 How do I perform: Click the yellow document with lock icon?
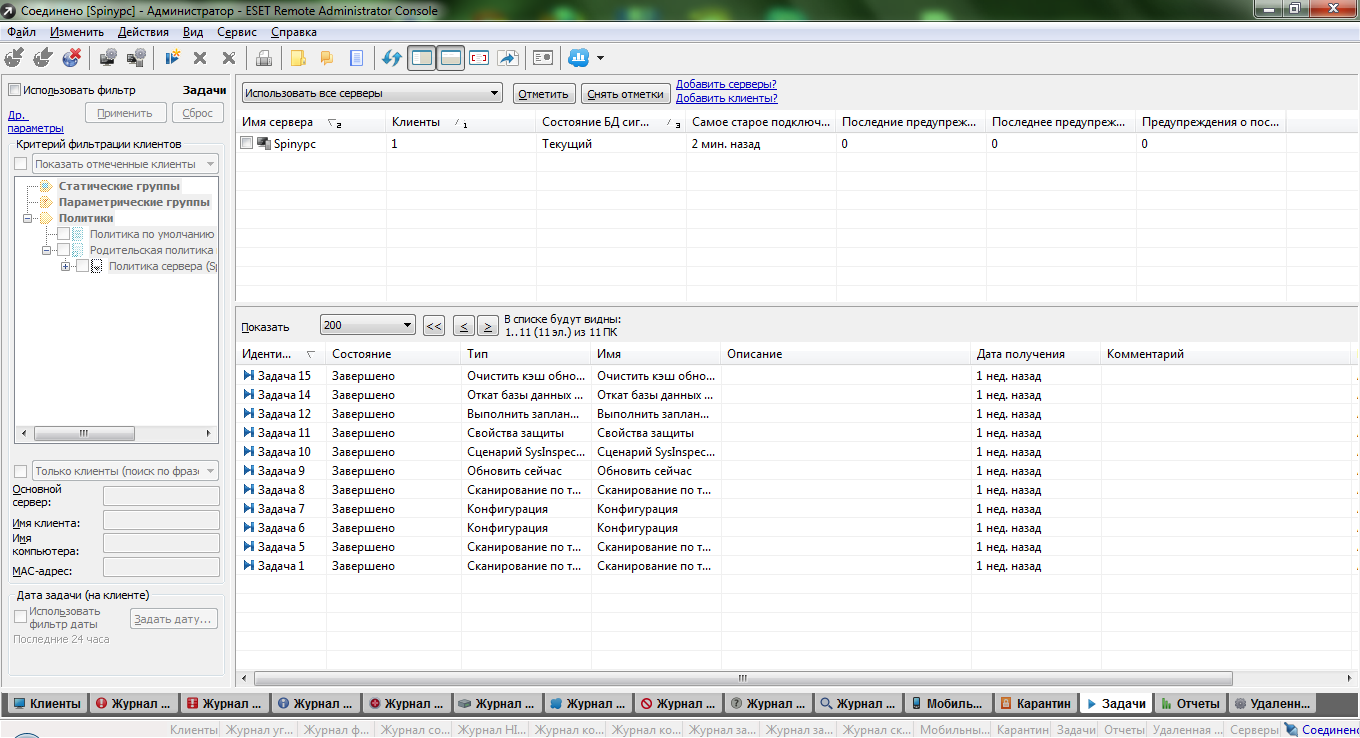tap(298, 58)
